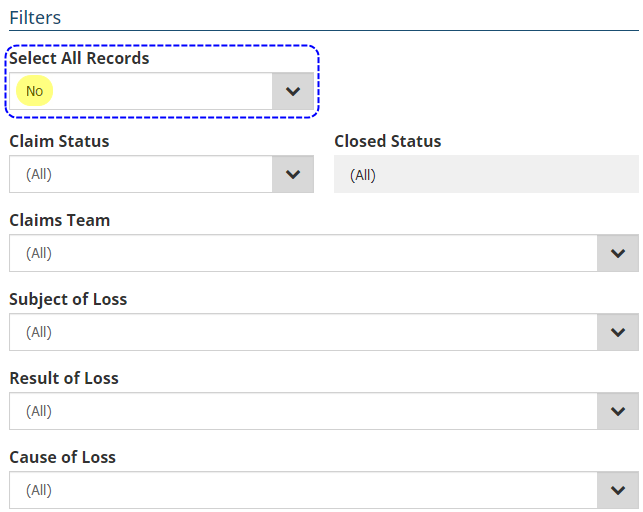643x512 pixels.
Task: Click the Select All Records label
Action: (x=79, y=58)
